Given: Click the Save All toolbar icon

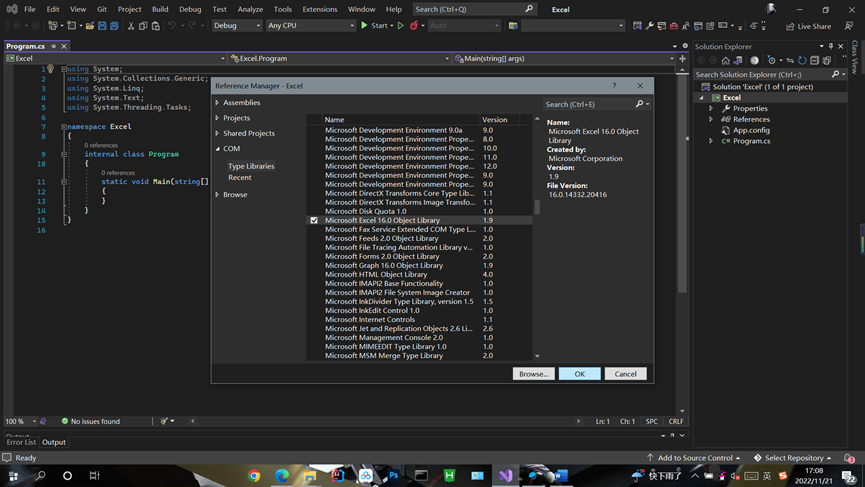Looking at the screenshot, I should (114, 26).
